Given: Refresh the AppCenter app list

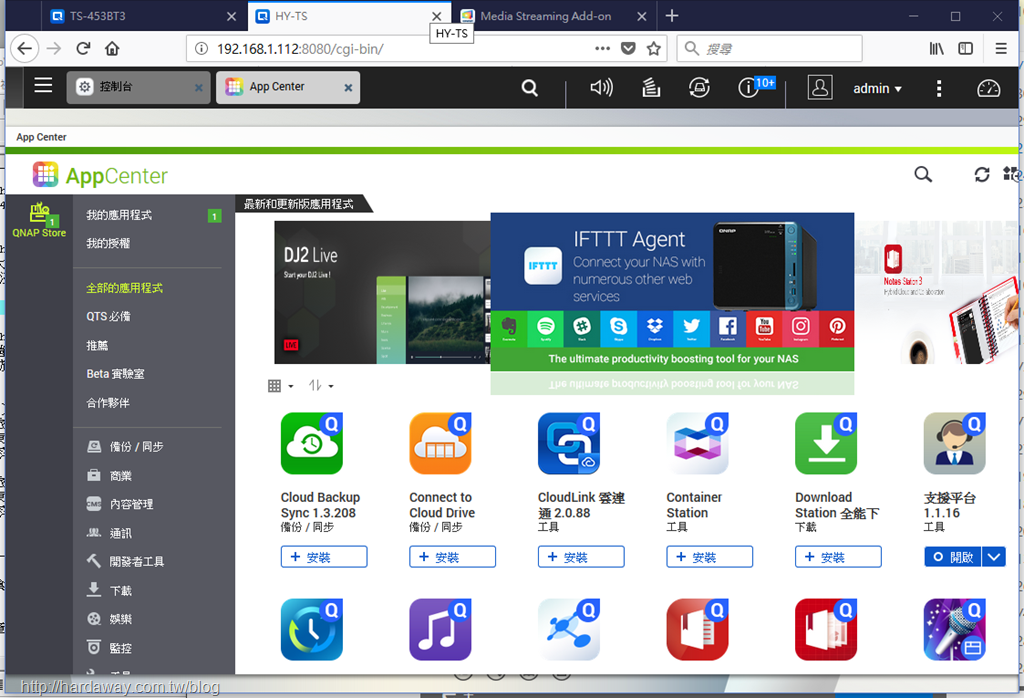Looking at the screenshot, I should pos(982,174).
